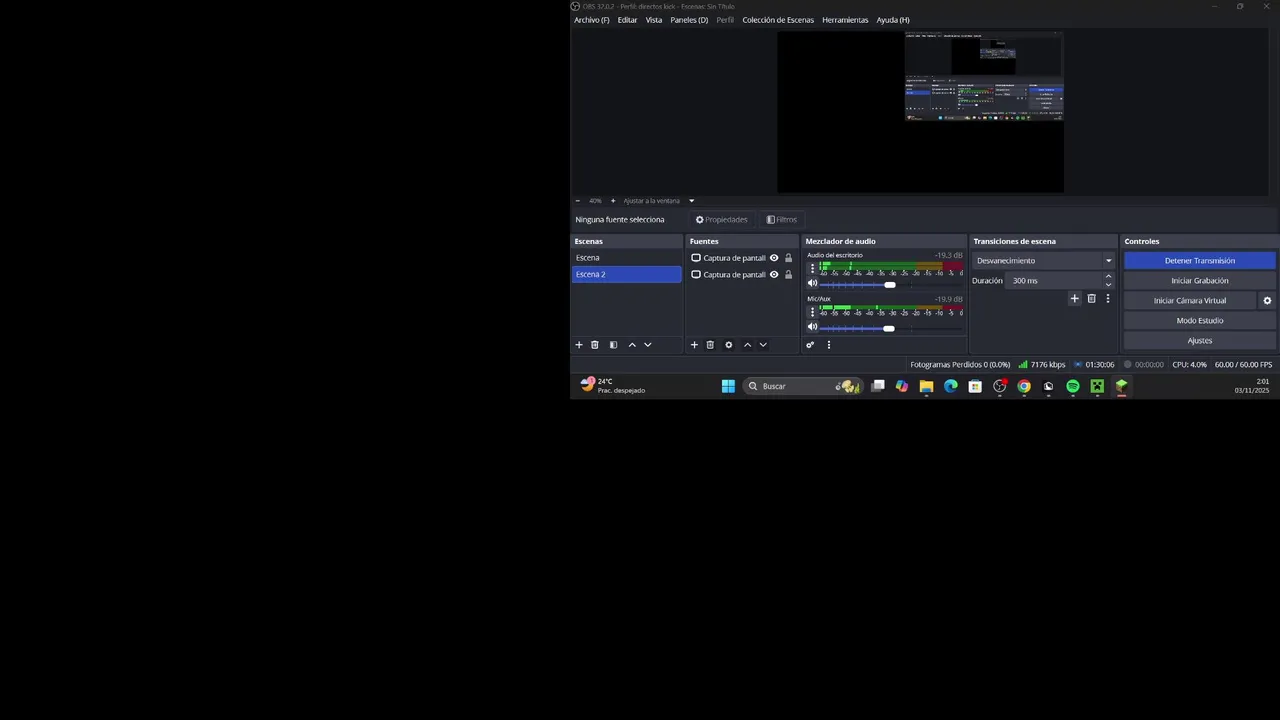This screenshot has width=1280, height=720.
Task: Open the Ajustar a la ventana zoom dropdown
Action: click(x=658, y=201)
